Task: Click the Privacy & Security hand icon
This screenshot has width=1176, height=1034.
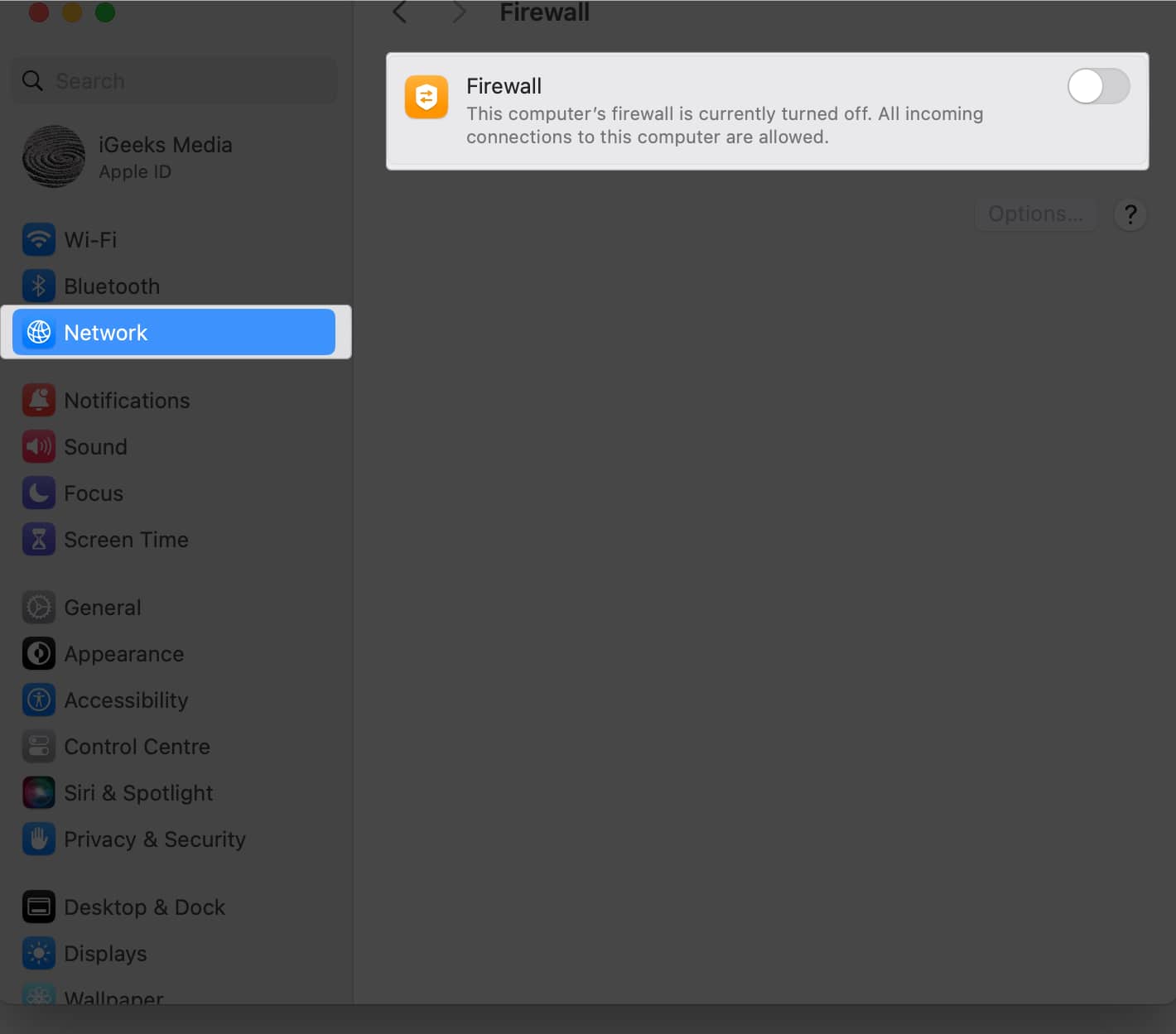Action: point(38,839)
